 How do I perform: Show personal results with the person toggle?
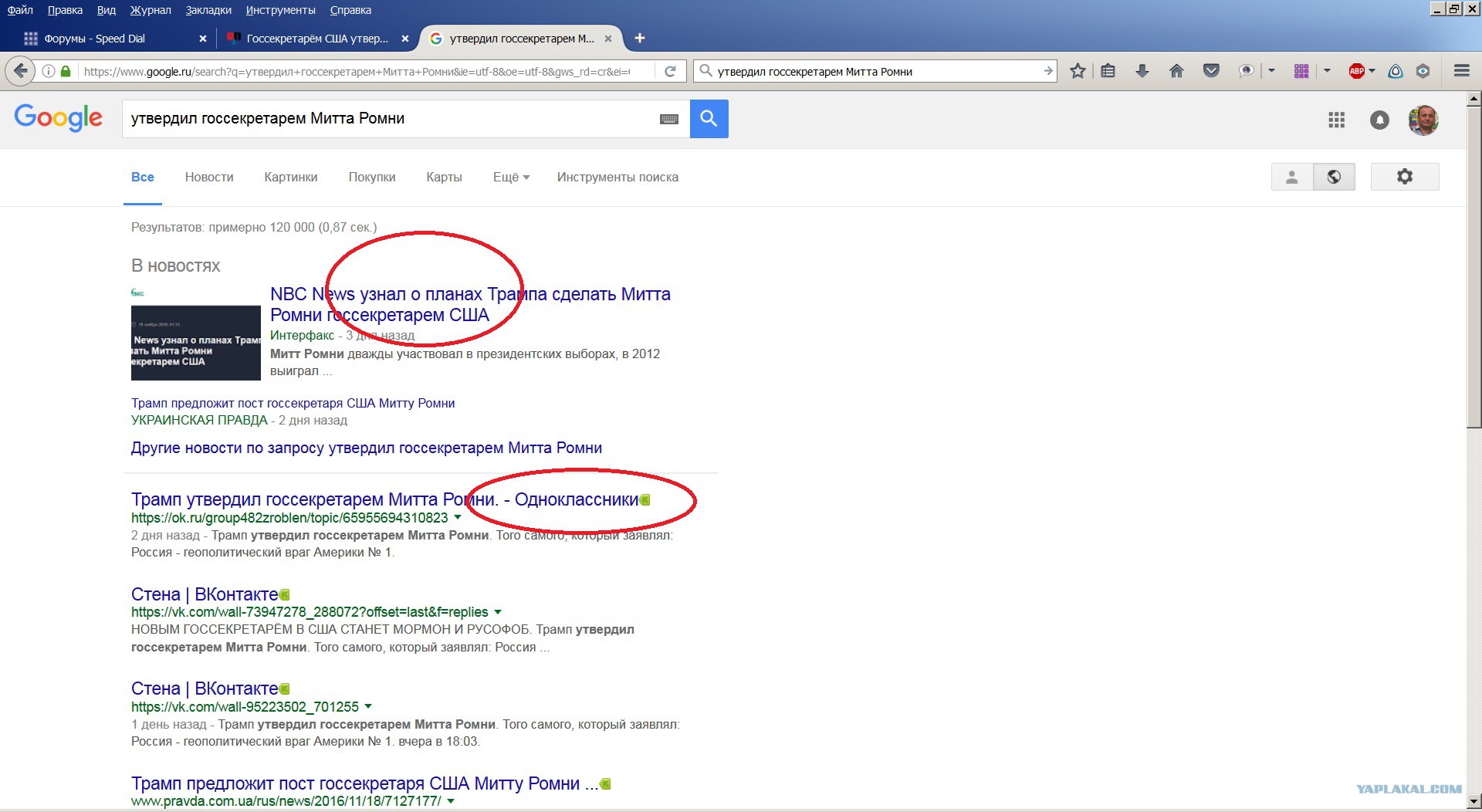tap(1291, 177)
